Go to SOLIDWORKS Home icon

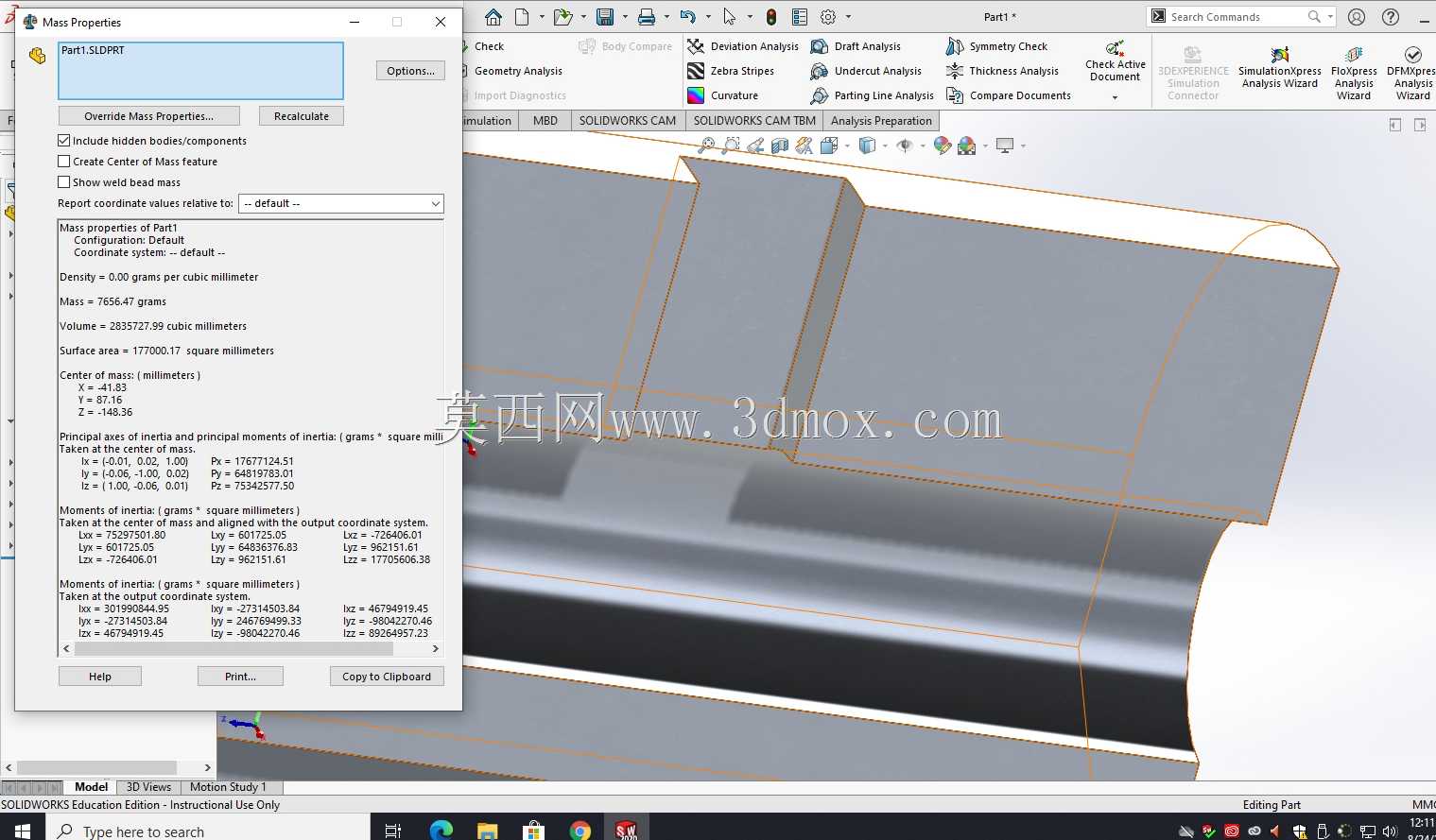[493, 17]
